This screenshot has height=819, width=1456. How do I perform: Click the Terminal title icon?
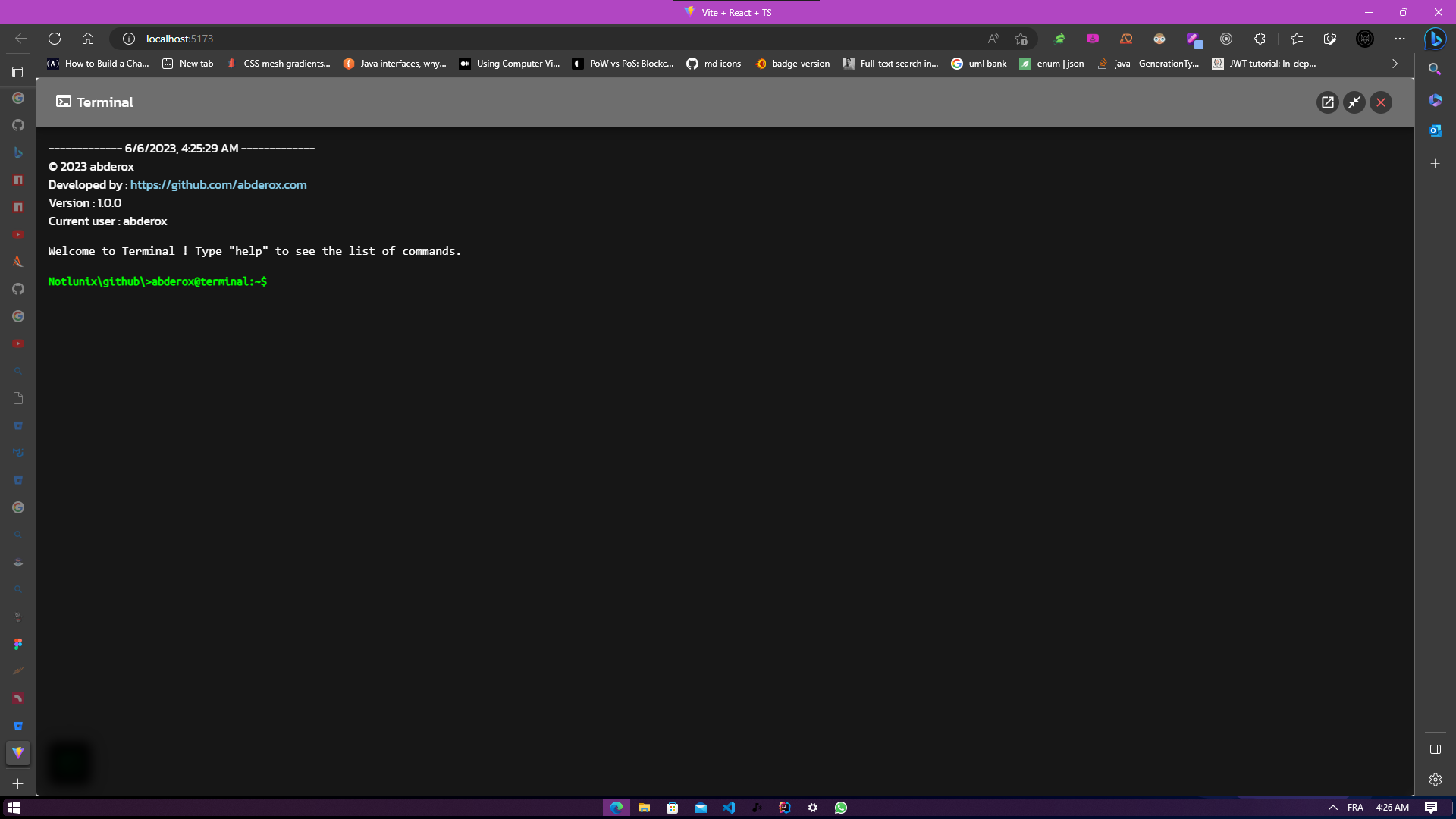coord(64,102)
